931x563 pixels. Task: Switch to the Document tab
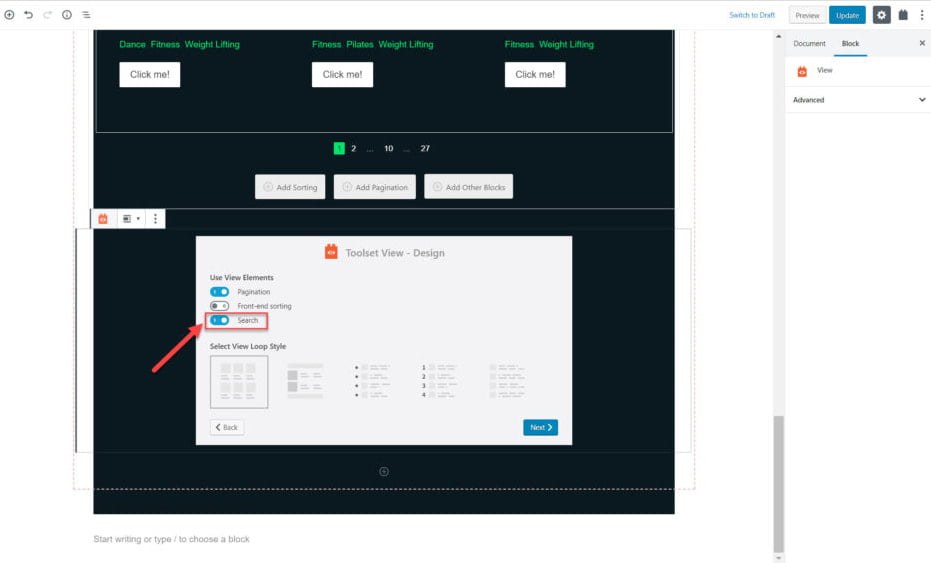[809, 43]
